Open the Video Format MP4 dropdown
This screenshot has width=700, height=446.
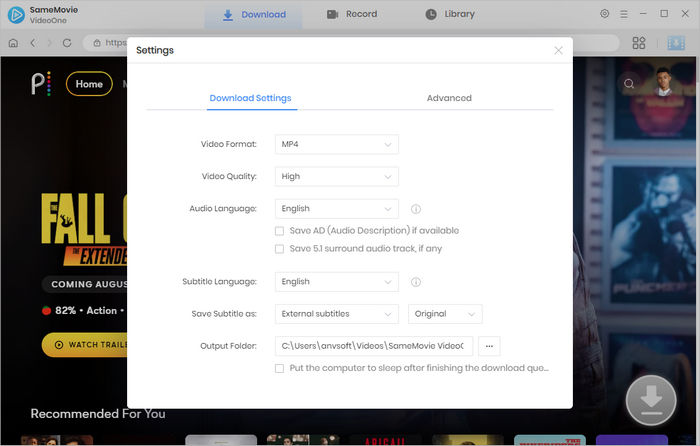click(x=337, y=144)
